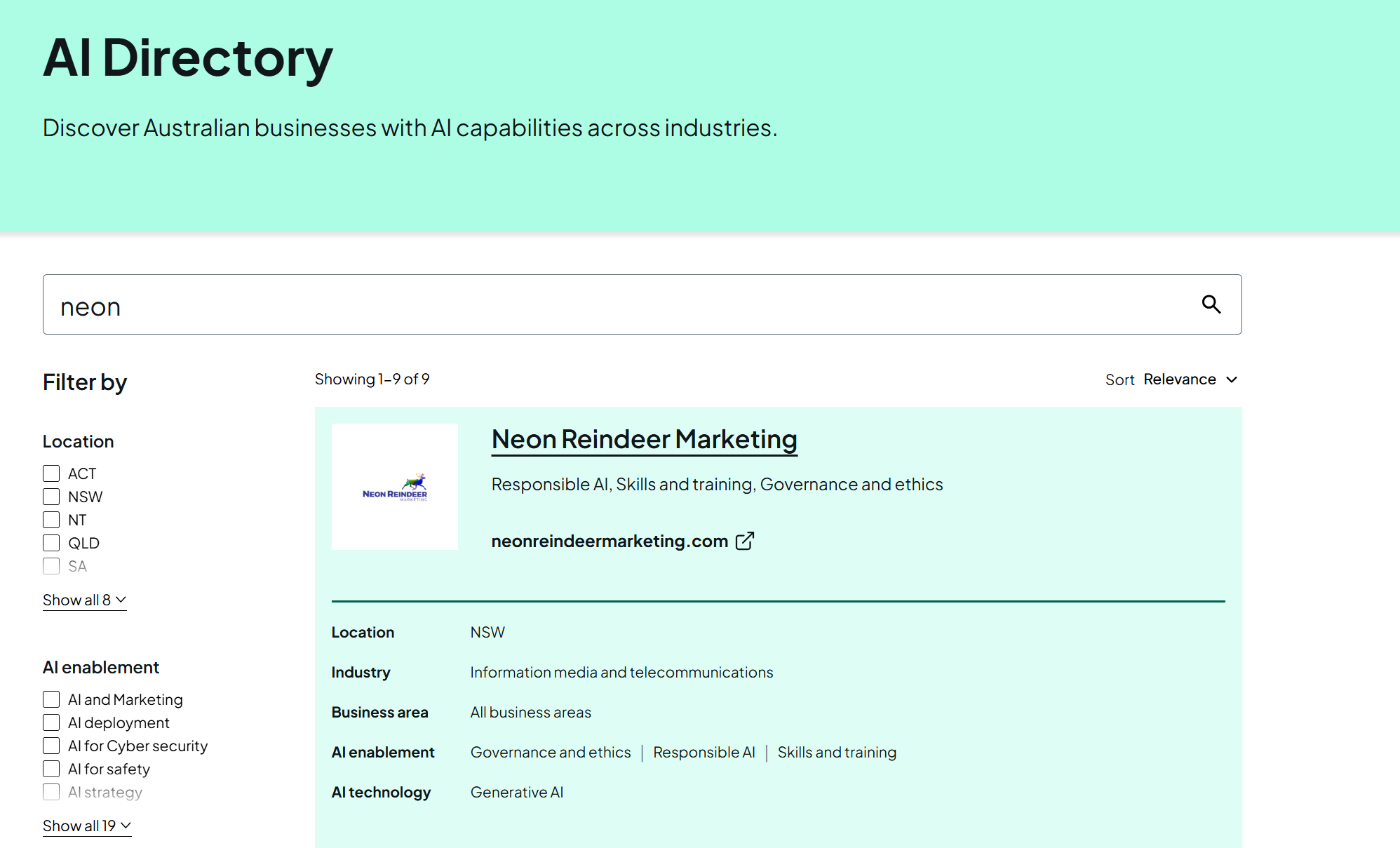Click into the search field containing neon
This screenshot has width=1400, height=848.
(642, 304)
